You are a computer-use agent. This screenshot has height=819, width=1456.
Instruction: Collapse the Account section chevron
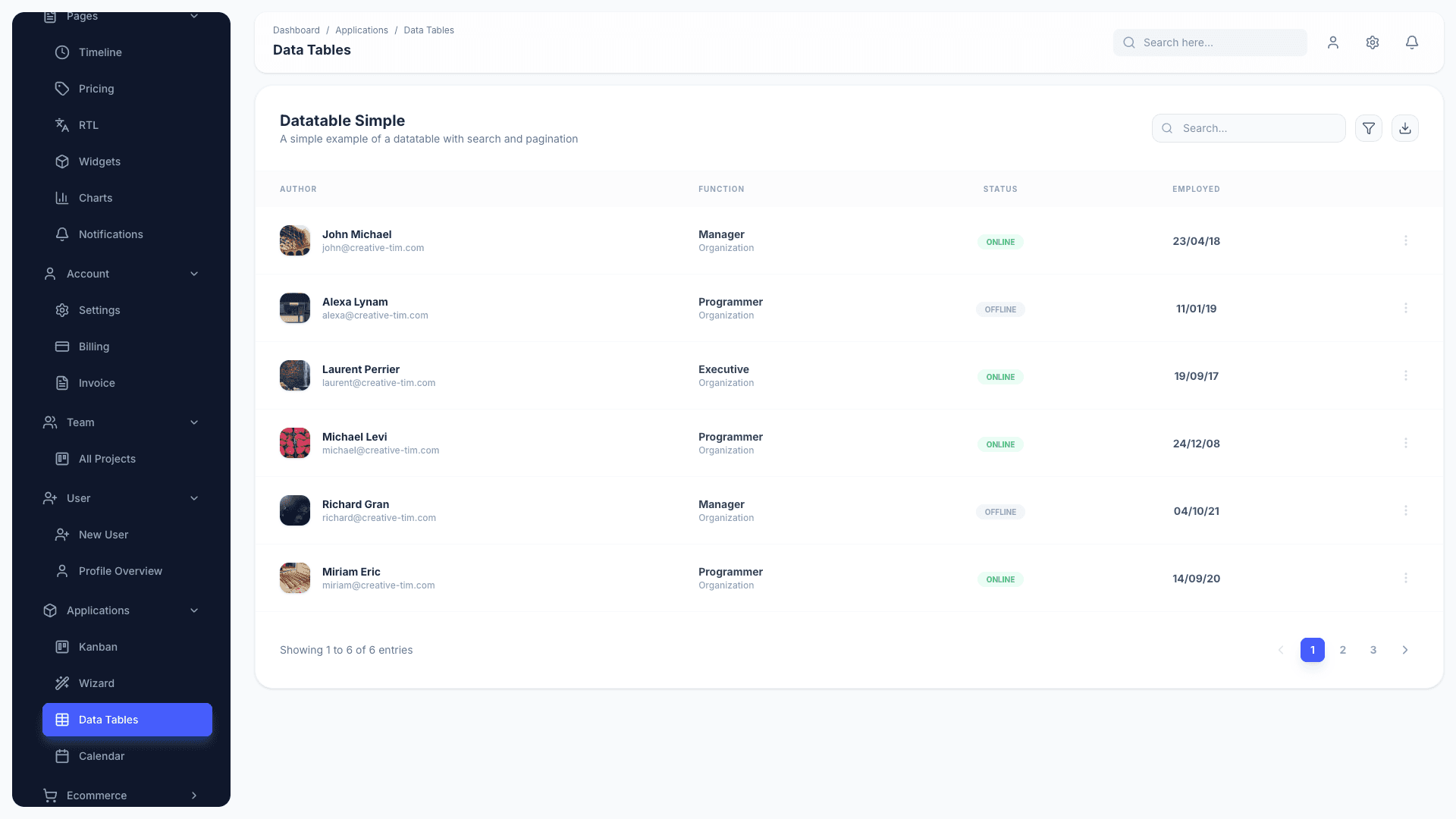coord(194,274)
